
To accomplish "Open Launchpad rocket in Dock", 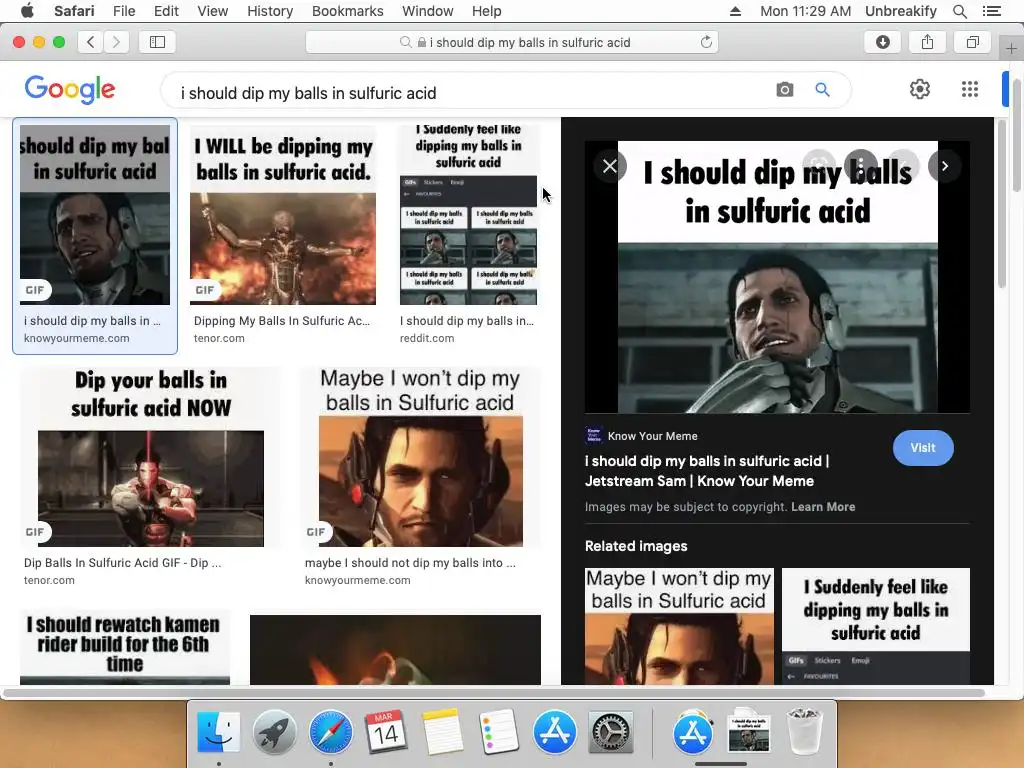I will 274,732.
